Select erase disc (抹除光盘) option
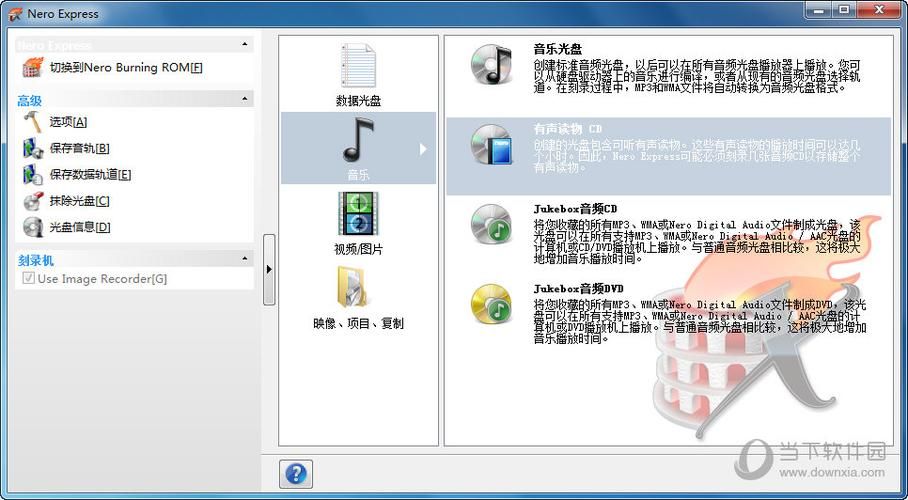 (79, 201)
